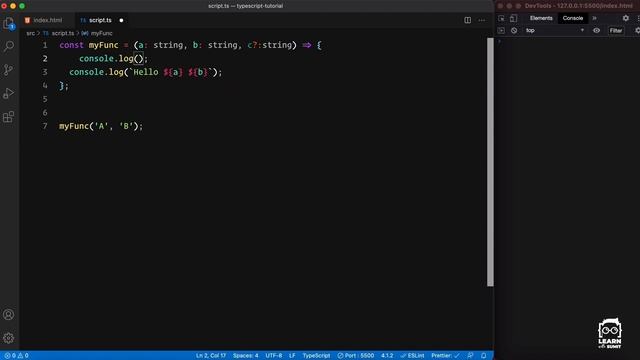The image size is (640, 360).
Task: Toggle device toolbar in DevTools
Action: (513, 18)
